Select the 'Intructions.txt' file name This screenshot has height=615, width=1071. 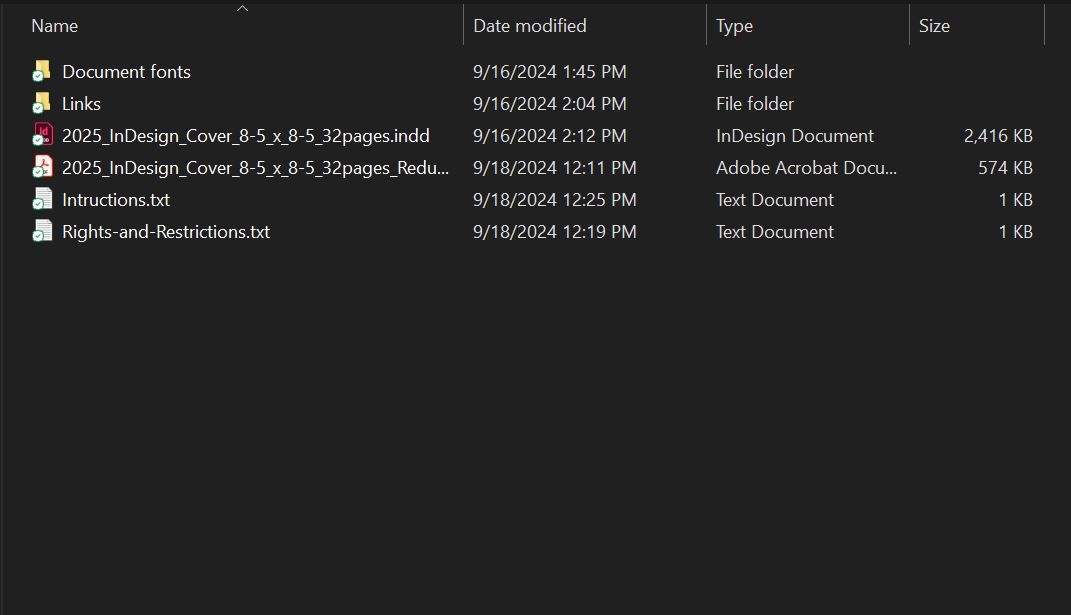tap(116, 200)
